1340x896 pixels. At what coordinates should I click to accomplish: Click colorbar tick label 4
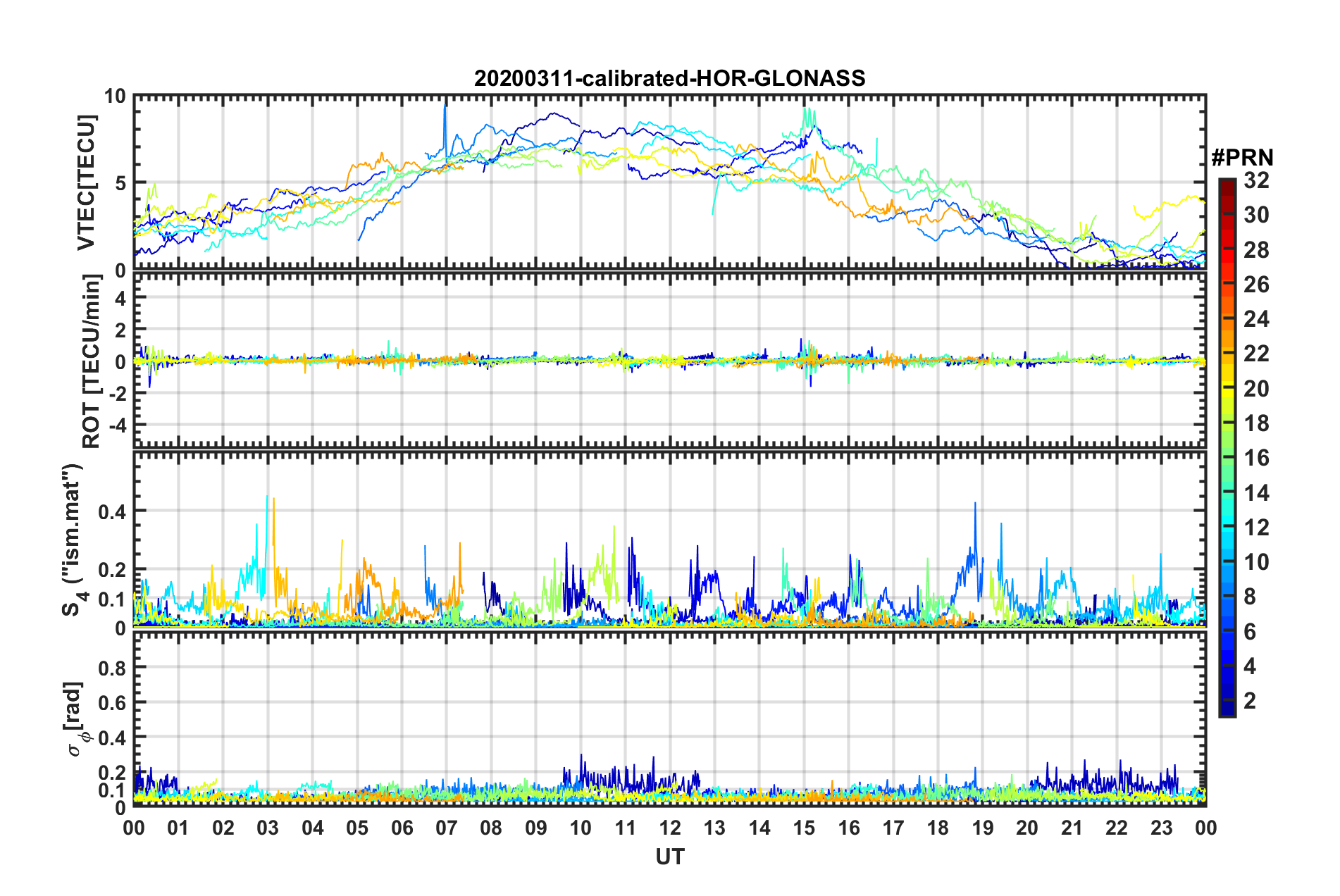(x=1250, y=666)
